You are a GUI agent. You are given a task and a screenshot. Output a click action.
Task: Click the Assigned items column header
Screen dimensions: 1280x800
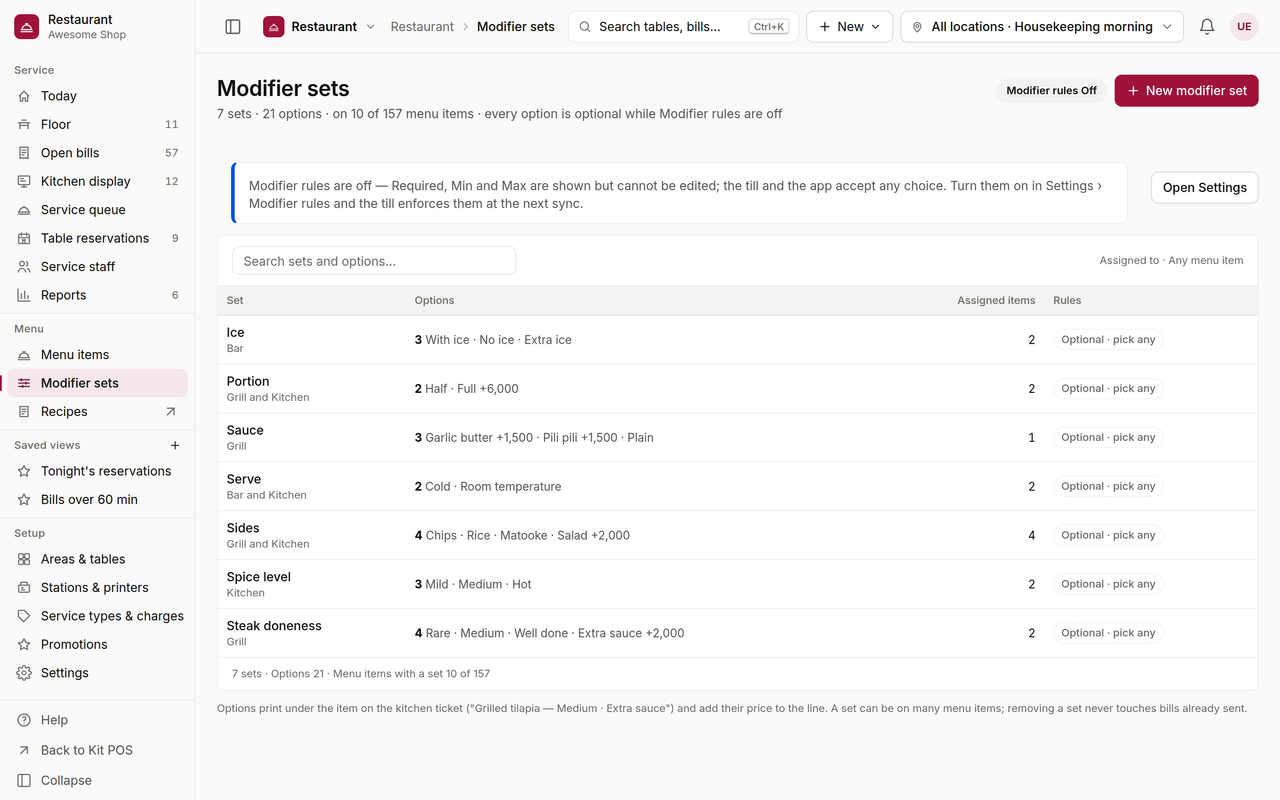click(x=996, y=300)
